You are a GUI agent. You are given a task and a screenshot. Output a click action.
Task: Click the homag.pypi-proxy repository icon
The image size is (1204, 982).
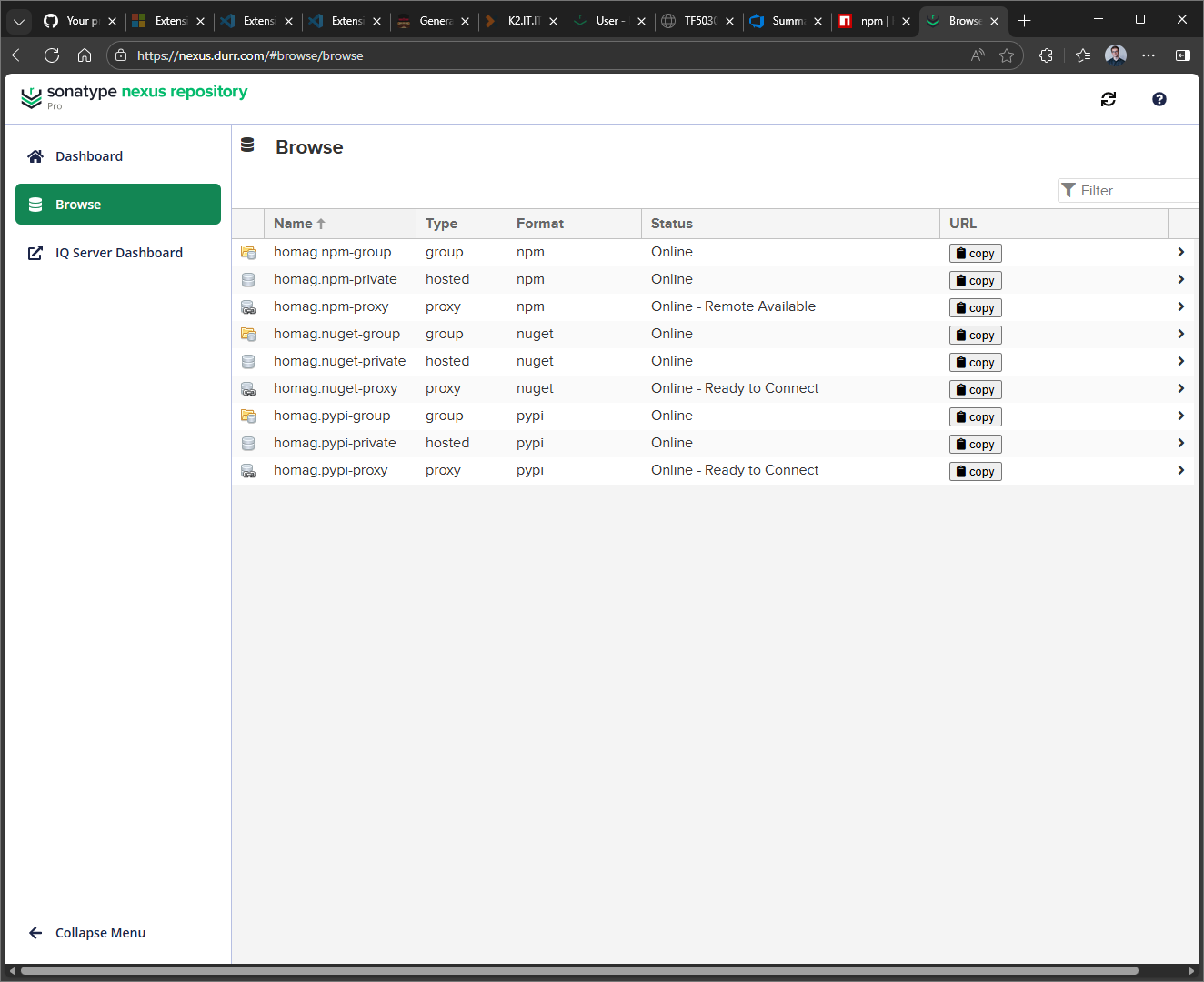coord(248,471)
